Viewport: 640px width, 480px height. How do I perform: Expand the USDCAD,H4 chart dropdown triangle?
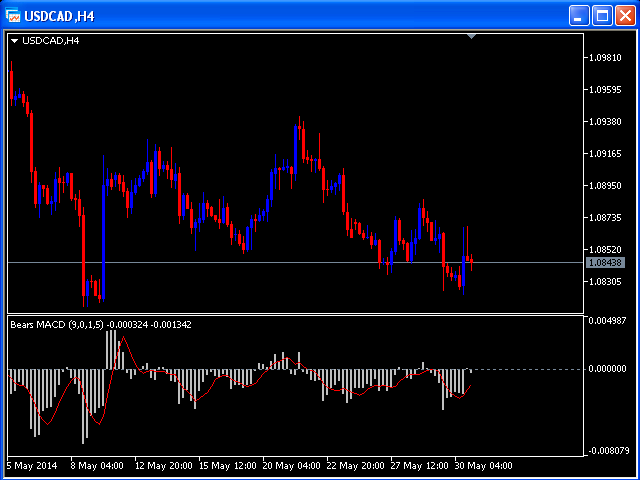[x=15, y=41]
